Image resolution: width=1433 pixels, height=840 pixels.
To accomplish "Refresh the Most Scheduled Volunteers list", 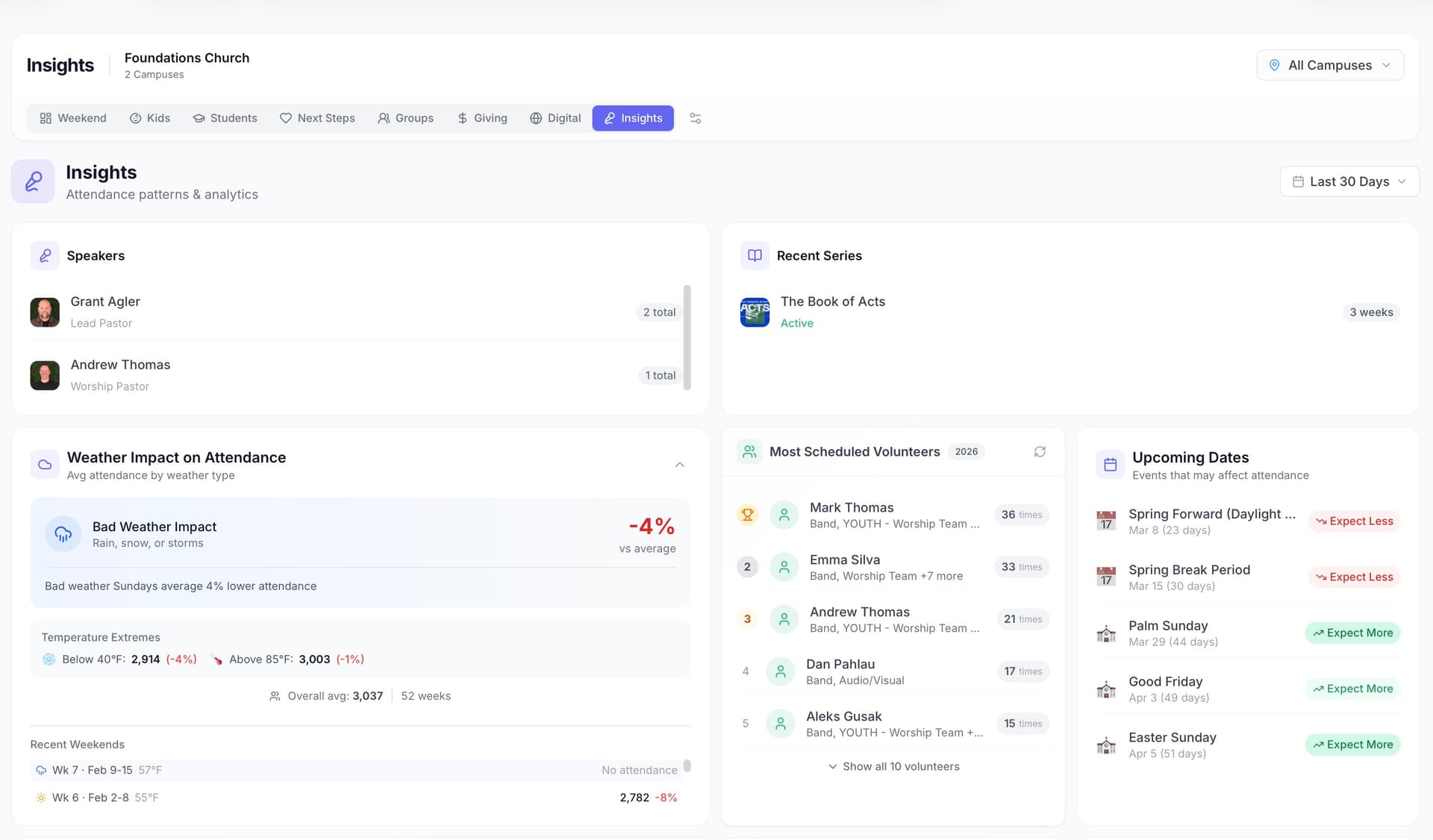I will (1040, 452).
